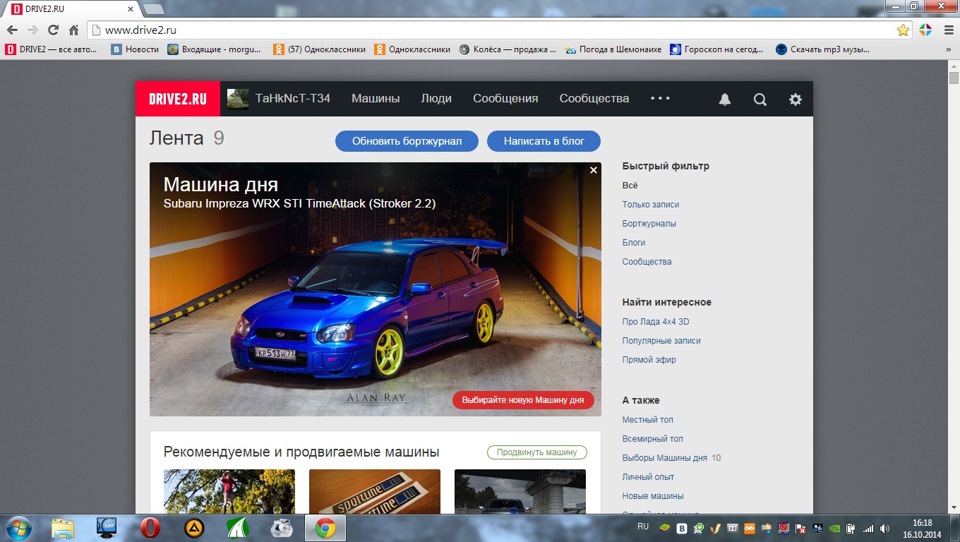The height and width of the screenshot is (542, 960).
Task: Open Погода в Шемонаихе bookmark
Action: 613,50
